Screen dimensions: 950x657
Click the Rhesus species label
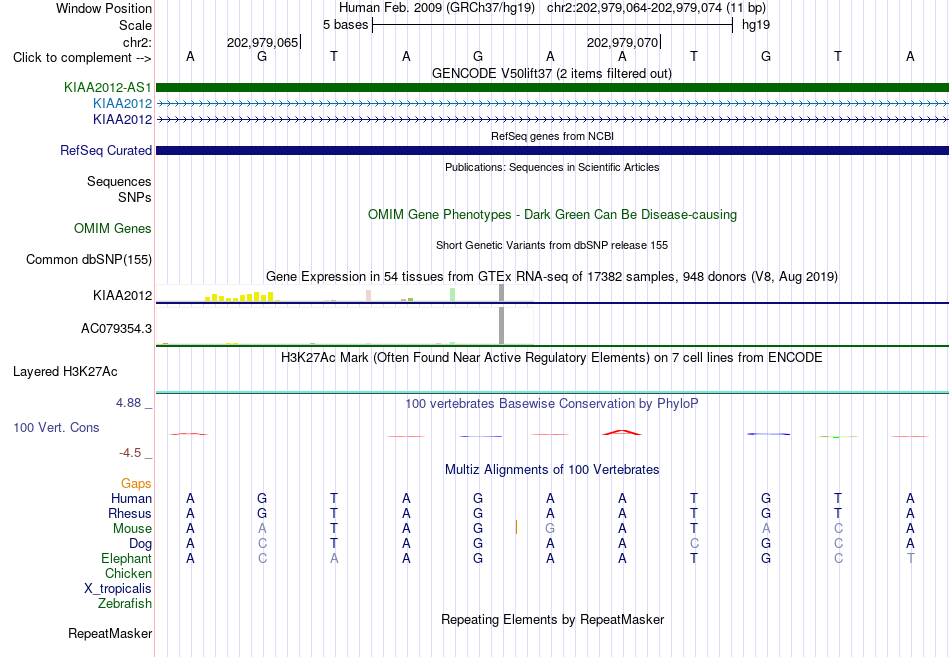tap(130, 513)
